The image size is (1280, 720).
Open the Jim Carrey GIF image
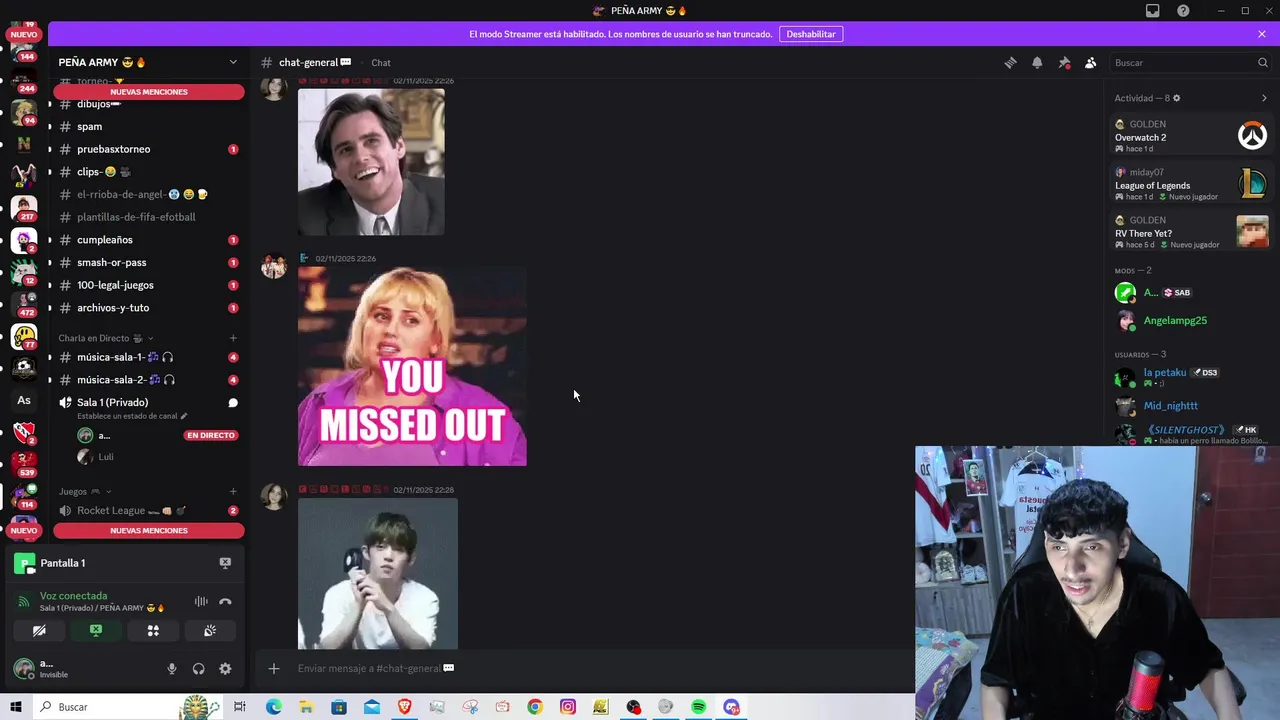pos(371,162)
